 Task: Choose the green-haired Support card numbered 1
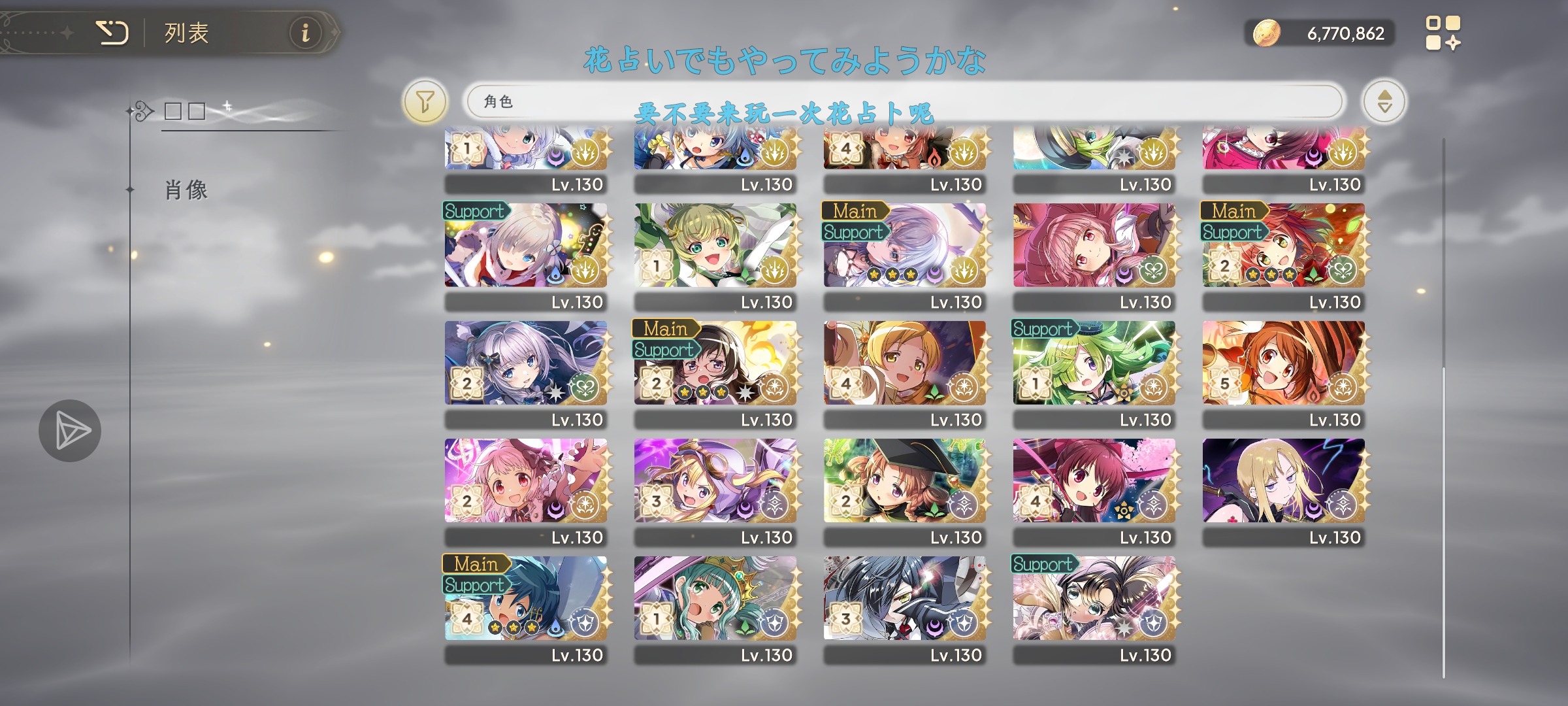coord(1094,375)
